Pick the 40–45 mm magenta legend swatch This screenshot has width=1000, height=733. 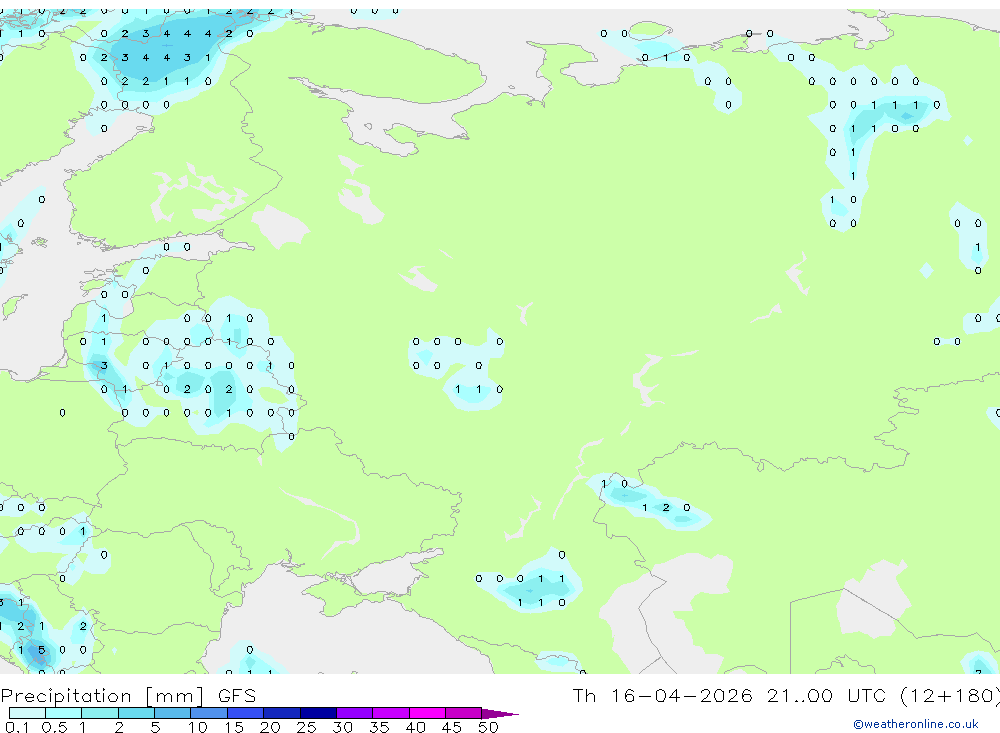click(427, 713)
